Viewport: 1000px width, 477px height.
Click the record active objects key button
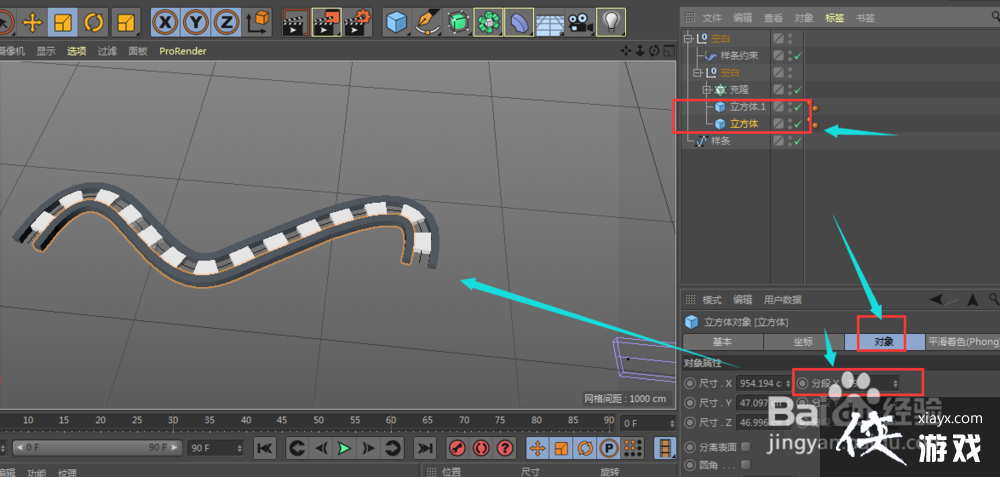pos(457,448)
